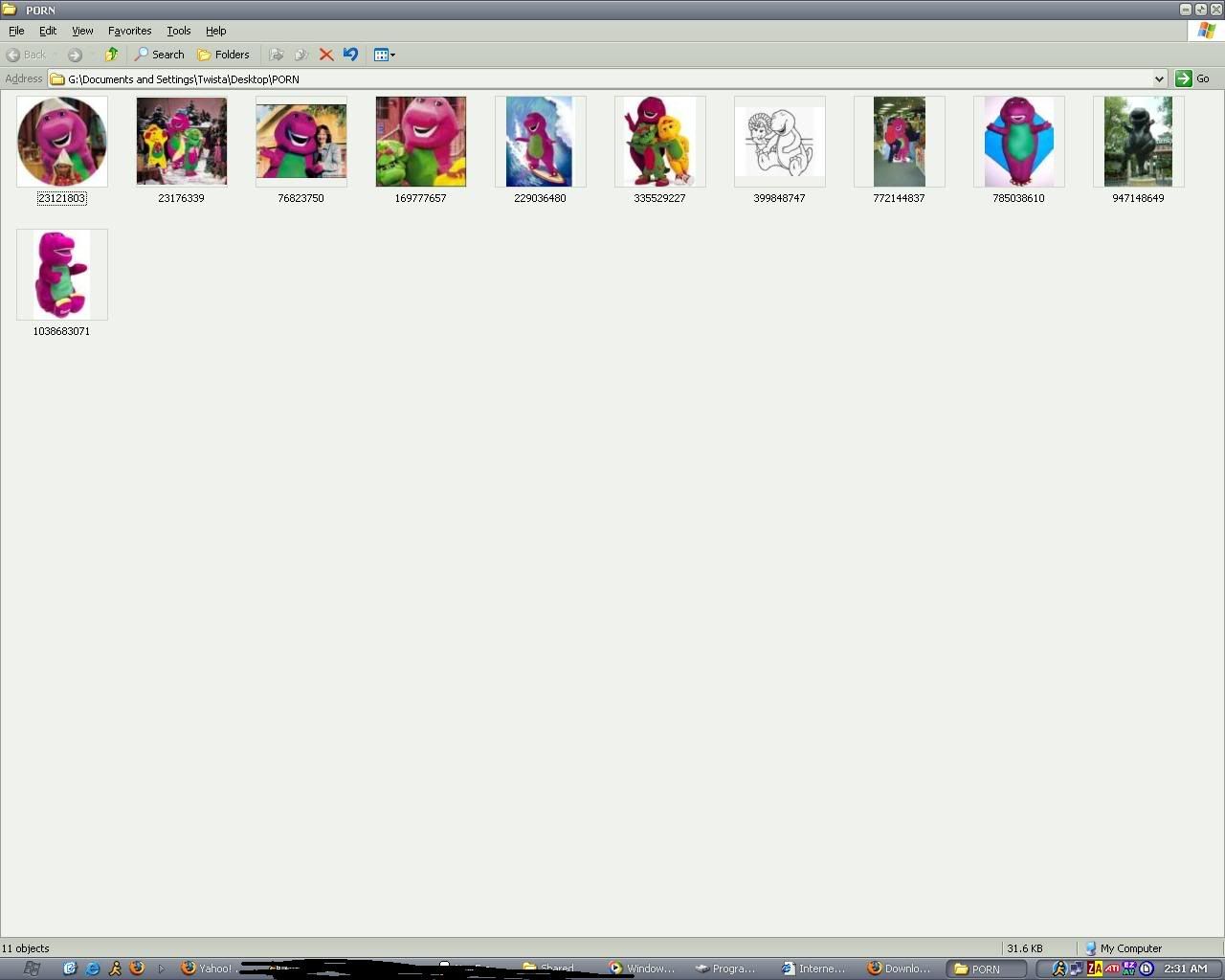Click the Copy To toolbar icon
The height and width of the screenshot is (980, 1225).
click(301, 55)
